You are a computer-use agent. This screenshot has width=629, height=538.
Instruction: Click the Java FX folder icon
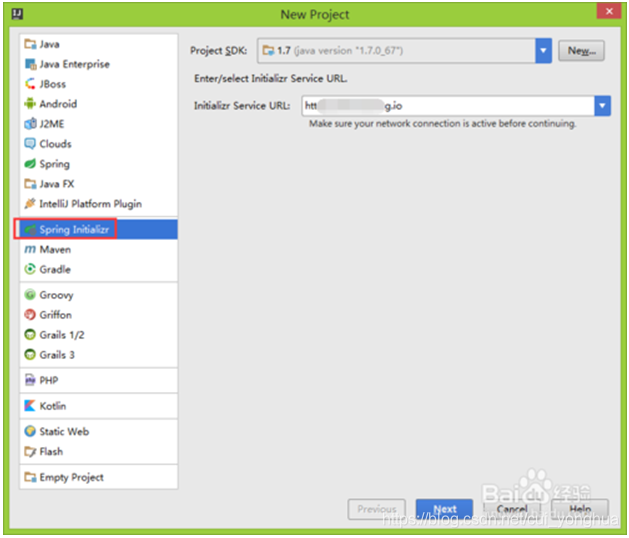click(x=30, y=184)
